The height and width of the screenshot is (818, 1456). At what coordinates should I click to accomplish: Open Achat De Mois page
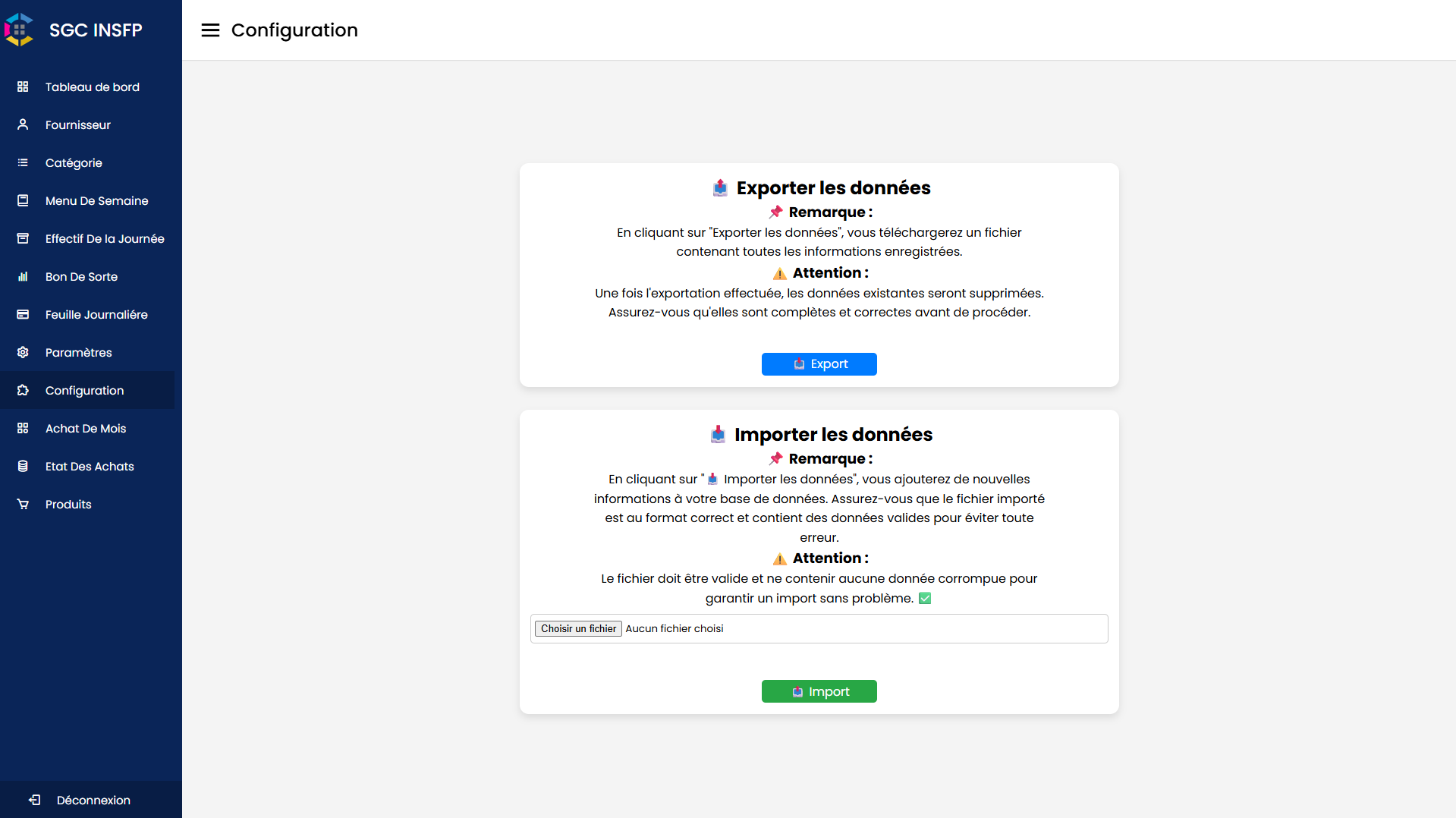(86, 428)
